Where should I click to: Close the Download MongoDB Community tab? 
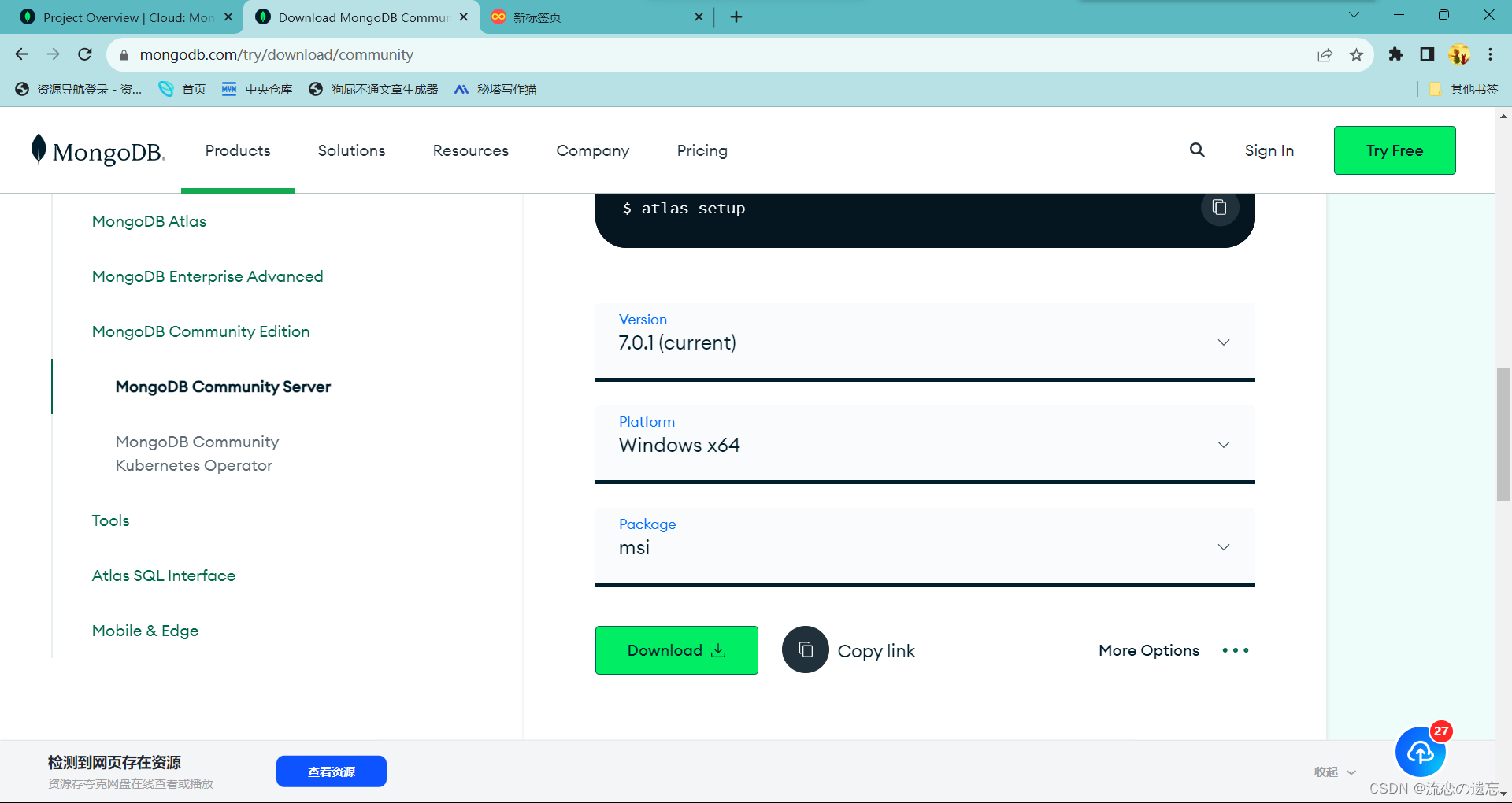(x=464, y=17)
